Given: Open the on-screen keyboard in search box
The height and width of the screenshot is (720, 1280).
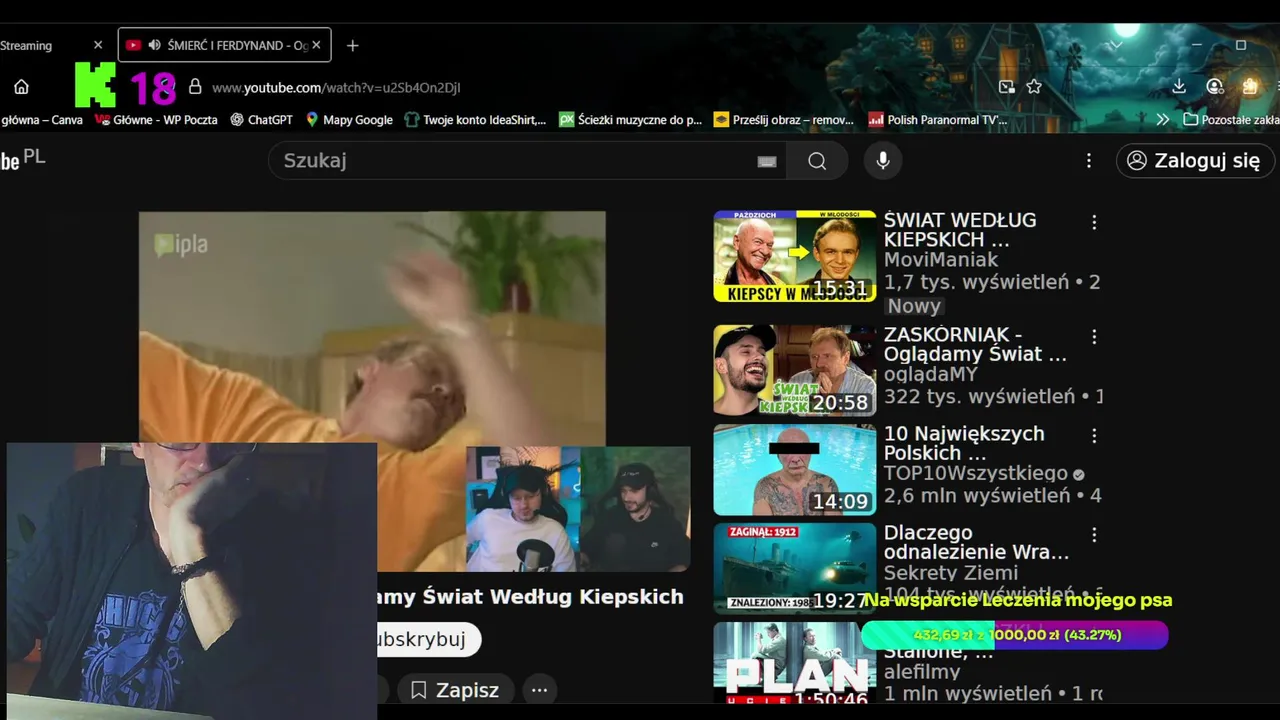Looking at the screenshot, I should 767,162.
